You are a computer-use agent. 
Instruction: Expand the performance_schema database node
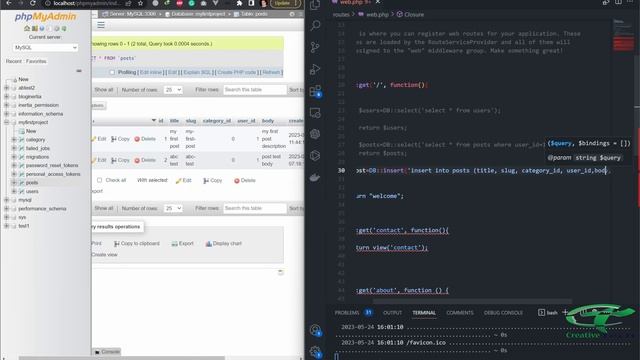coord(7,209)
